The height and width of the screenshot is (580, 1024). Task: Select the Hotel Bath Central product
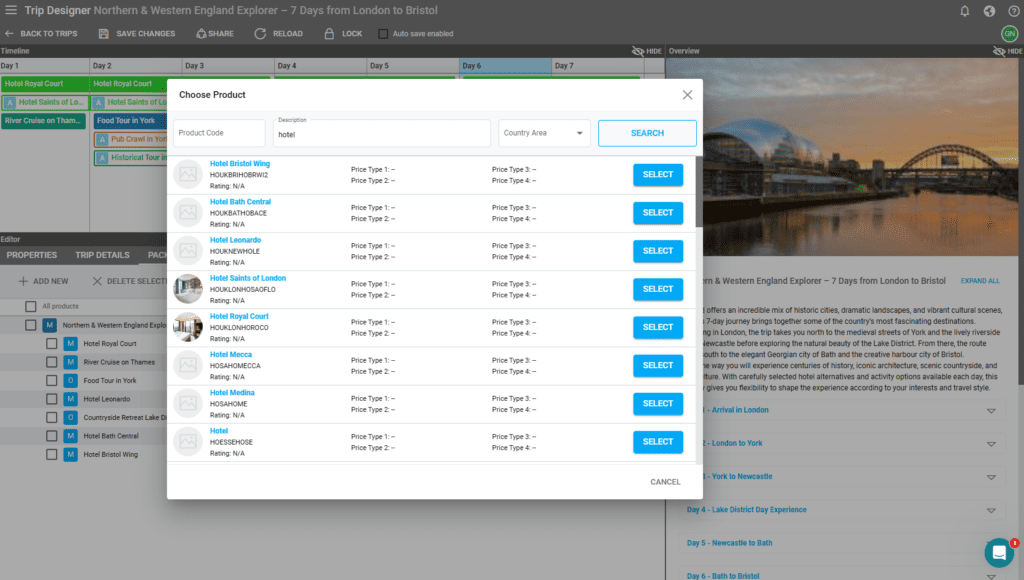(x=657, y=213)
